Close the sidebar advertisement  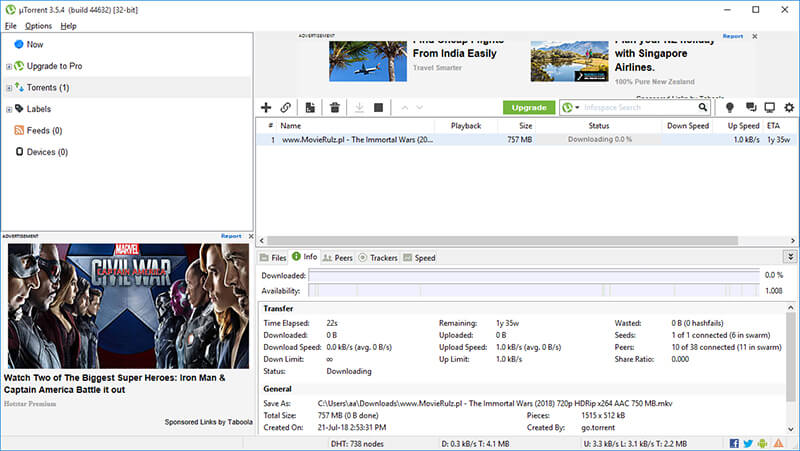(251, 236)
